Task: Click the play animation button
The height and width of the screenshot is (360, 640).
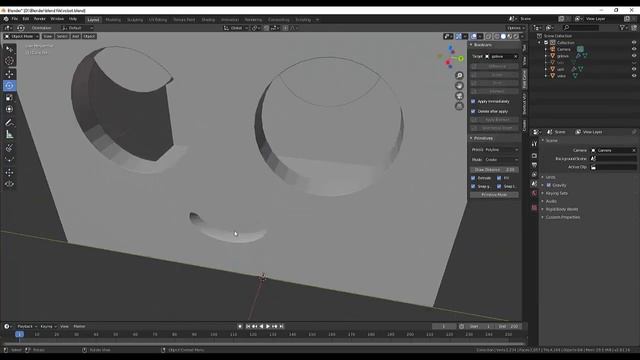Action: coord(268,327)
